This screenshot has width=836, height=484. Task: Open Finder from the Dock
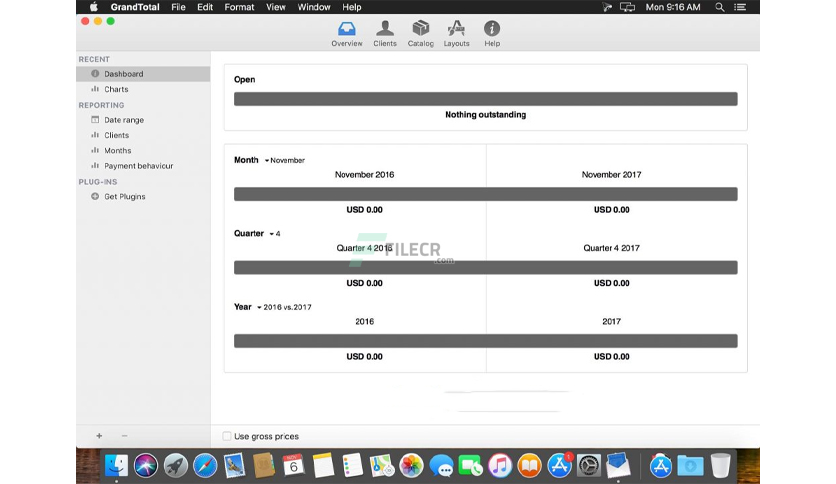point(116,466)
